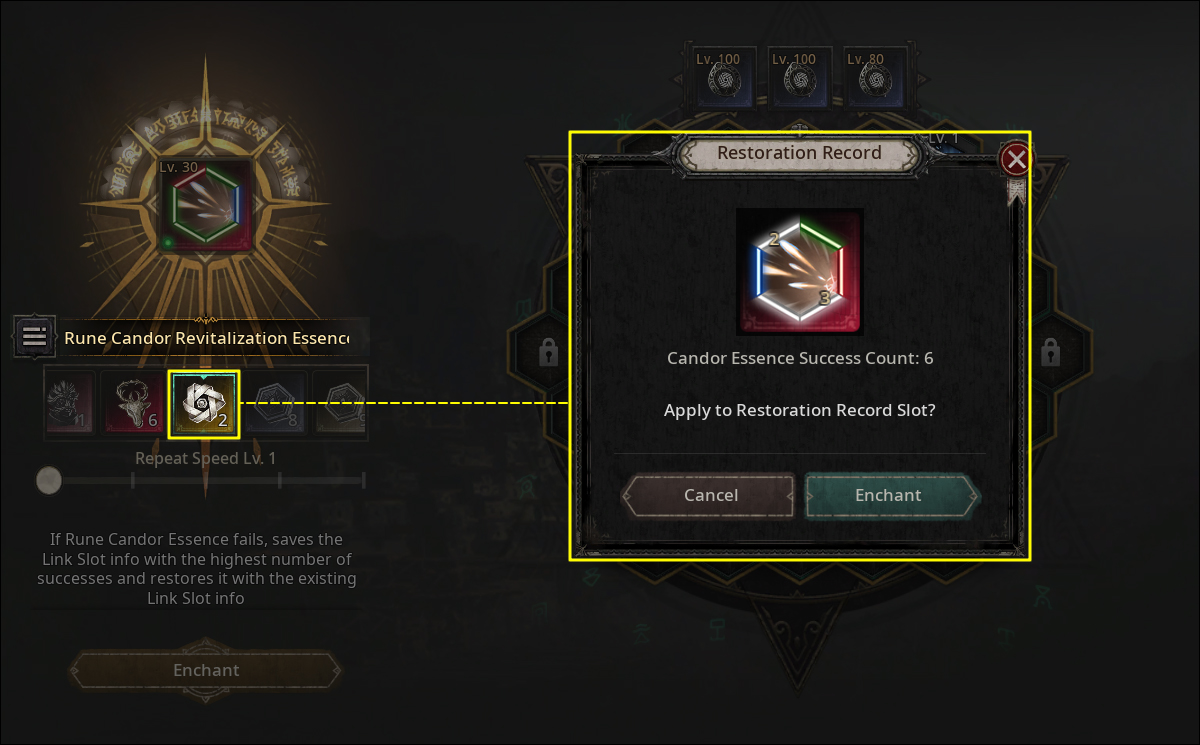Select the partially visible essence after count 8
The image size is (1200, 745).
click(x=340, y=404)
